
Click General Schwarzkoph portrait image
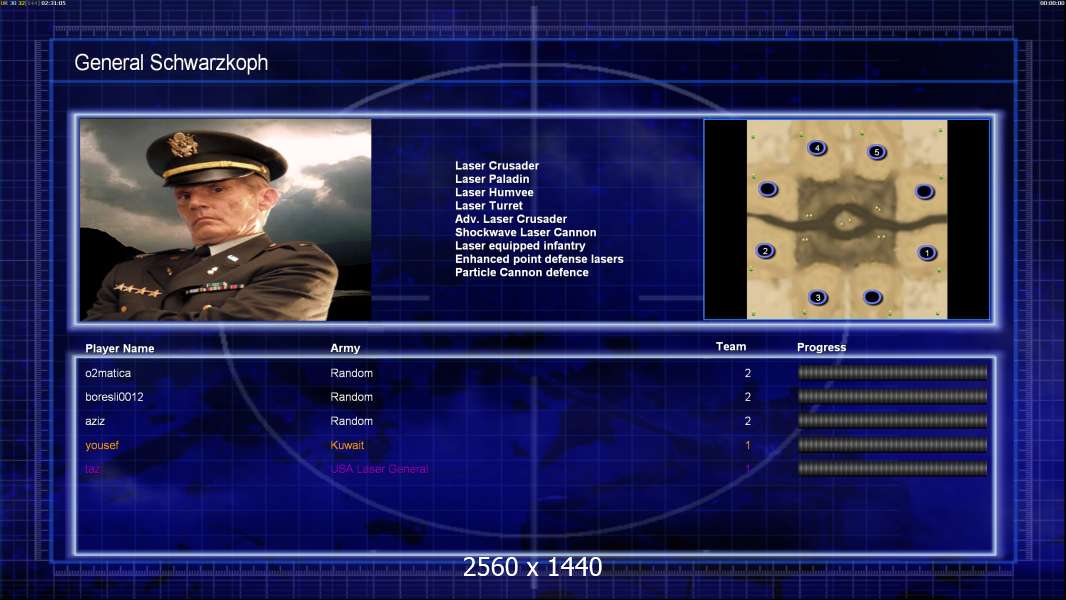(x=226, y=219)
